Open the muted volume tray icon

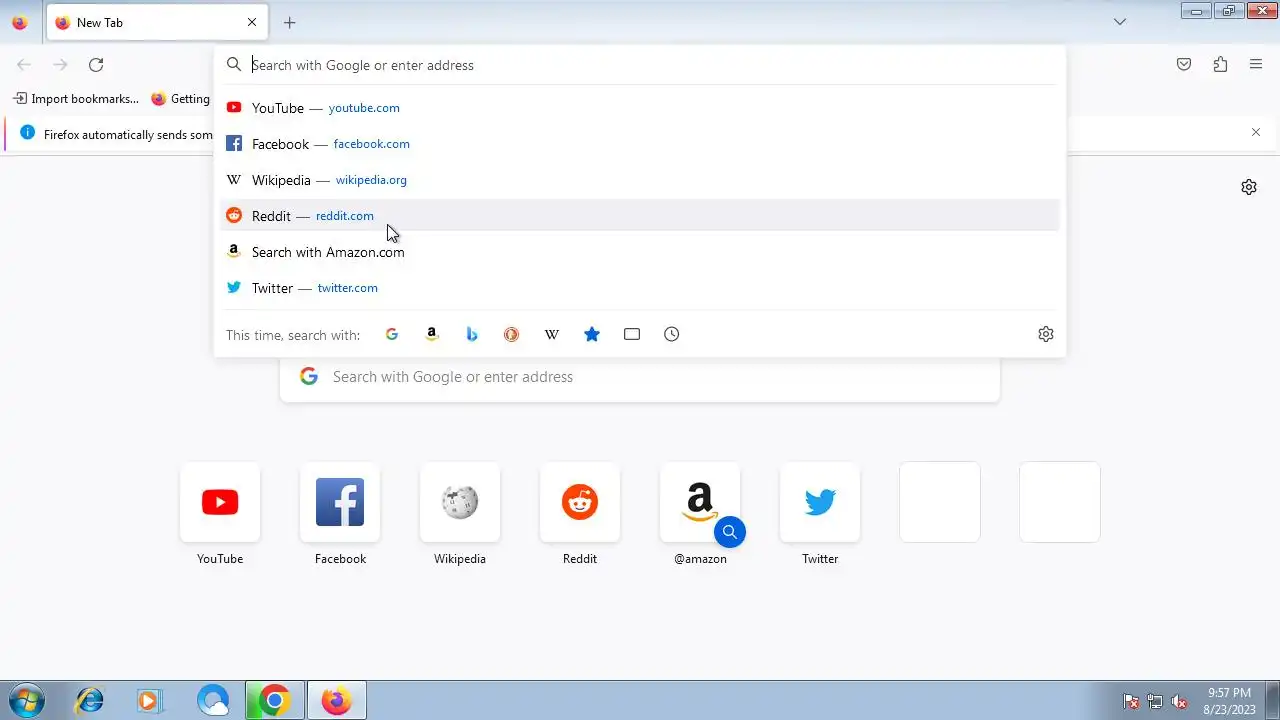click(1179, 701)
